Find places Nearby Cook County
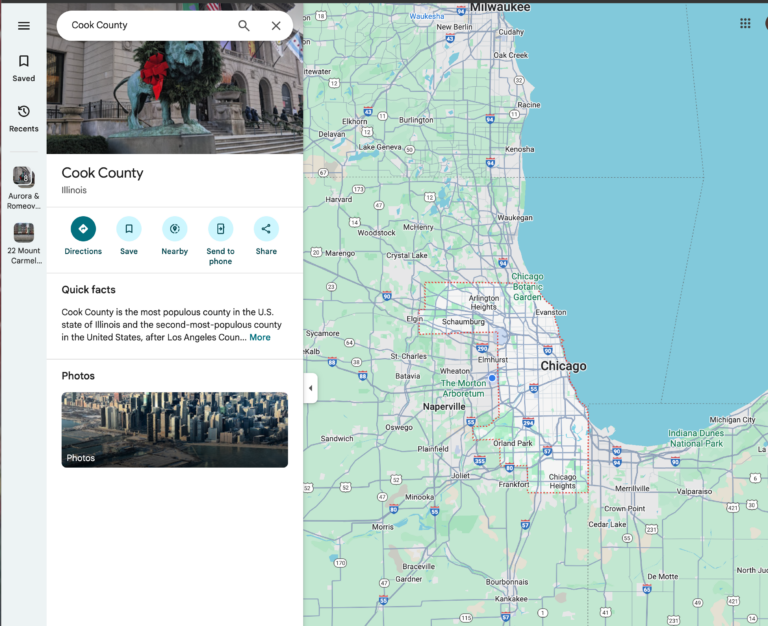 [175, 229]
